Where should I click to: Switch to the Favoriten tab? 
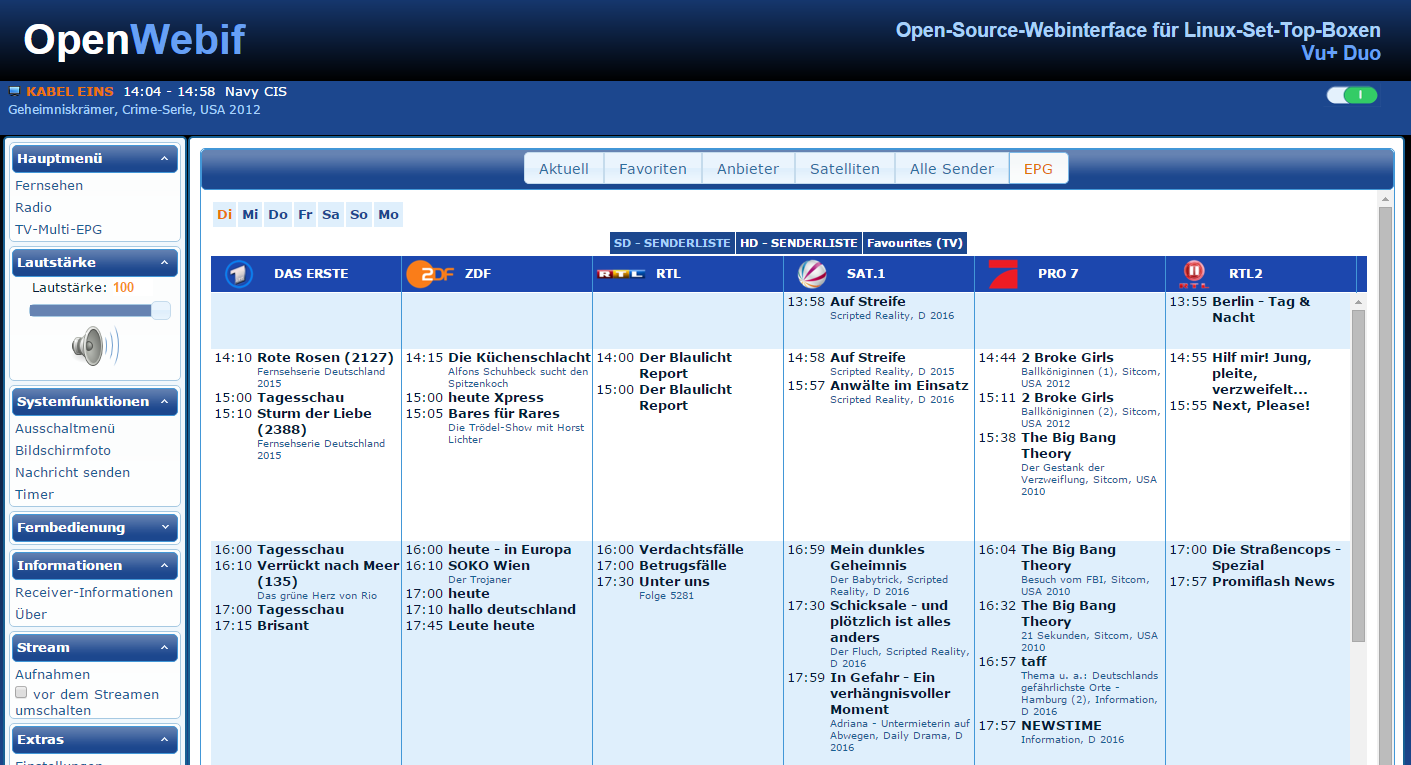click(x=653, y=168)
